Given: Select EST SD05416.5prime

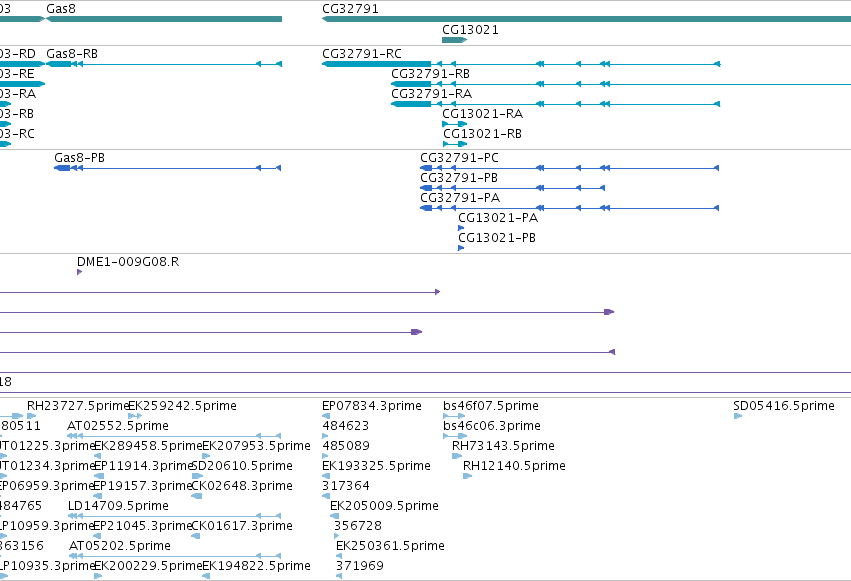Looking at the screenshot, I should 738,416.
